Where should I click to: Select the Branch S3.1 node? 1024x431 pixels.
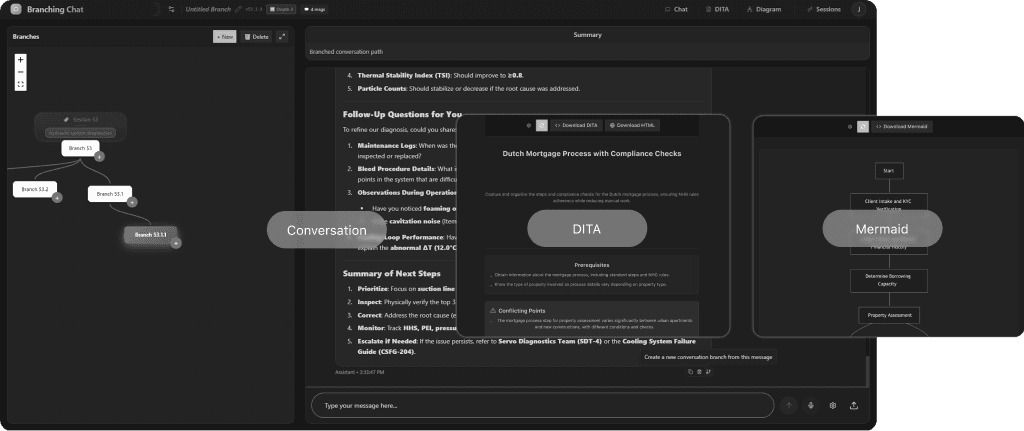point(110,194)
